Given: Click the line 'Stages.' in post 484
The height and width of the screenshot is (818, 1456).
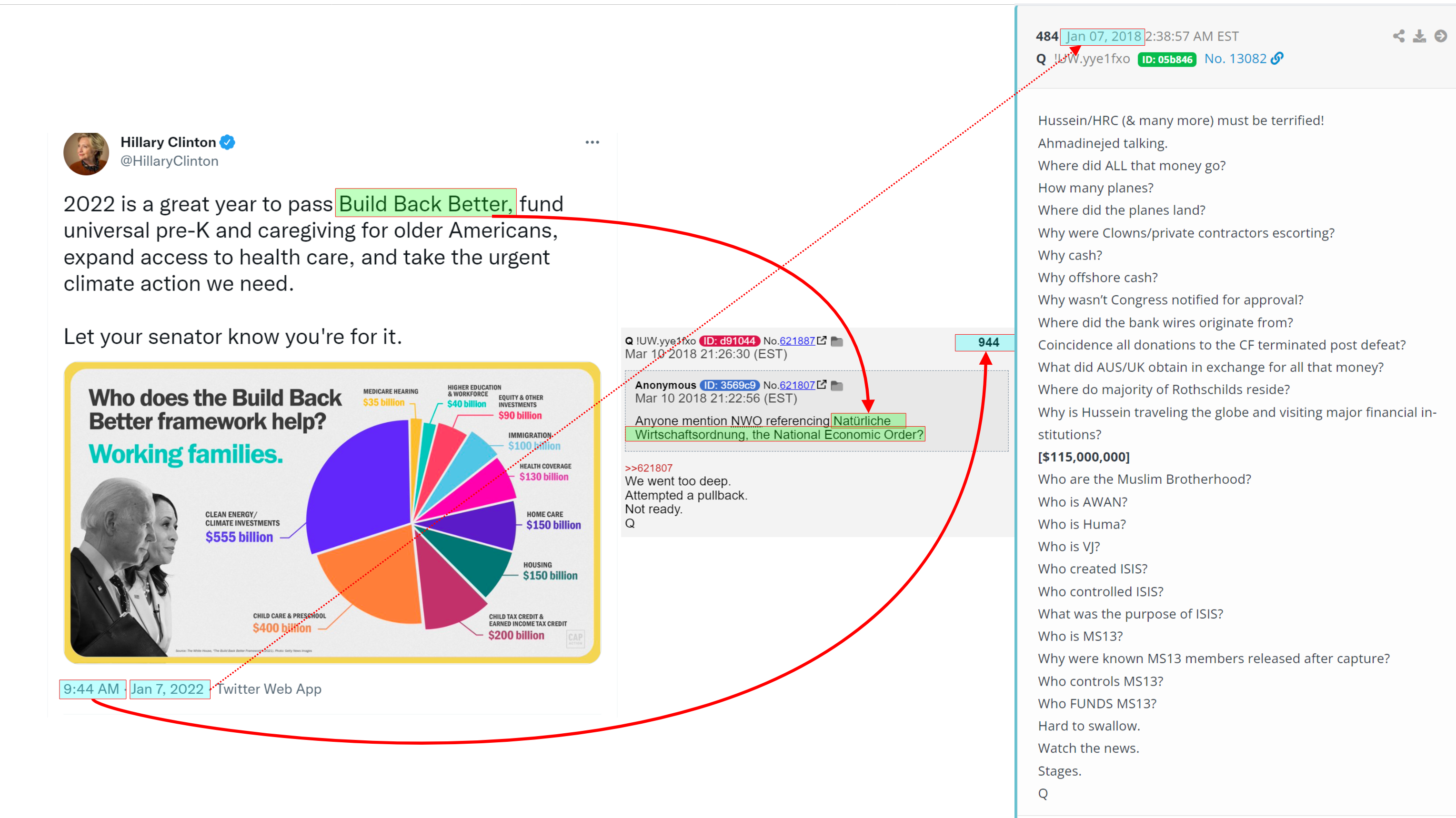Looking at the screenshot, I should [x=1059, y=770].
